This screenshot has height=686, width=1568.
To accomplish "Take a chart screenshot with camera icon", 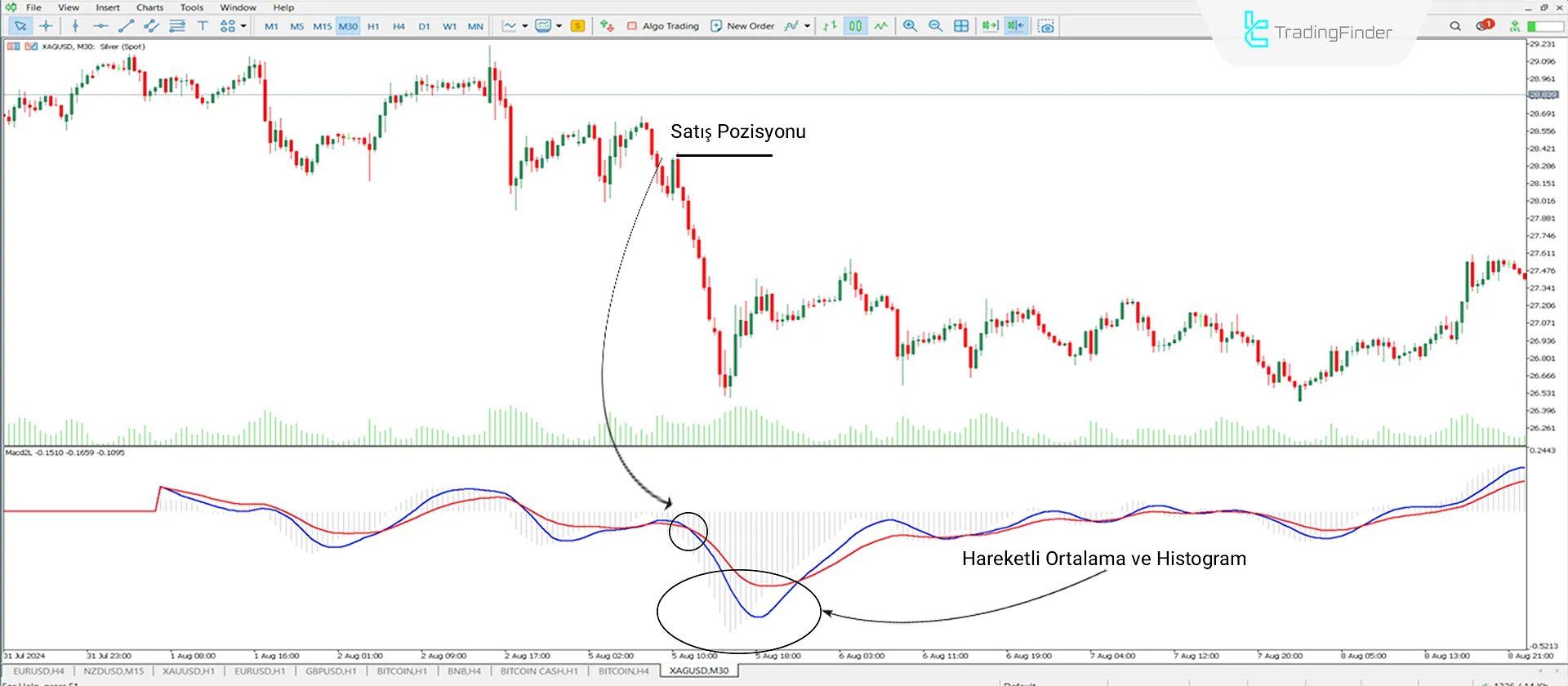I will click(1045, 26).
